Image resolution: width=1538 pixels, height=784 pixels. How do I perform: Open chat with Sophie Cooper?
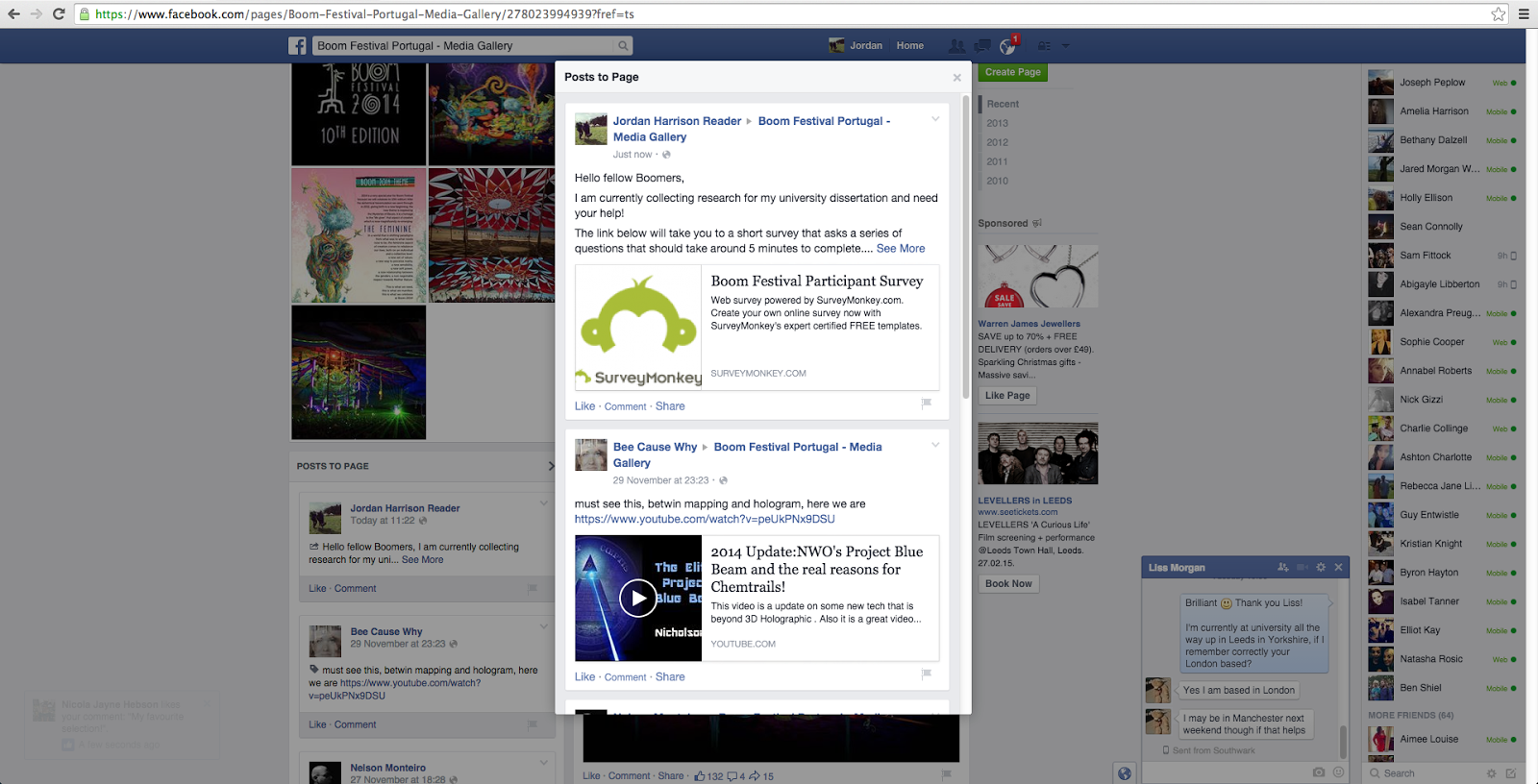pos(1442,342)
